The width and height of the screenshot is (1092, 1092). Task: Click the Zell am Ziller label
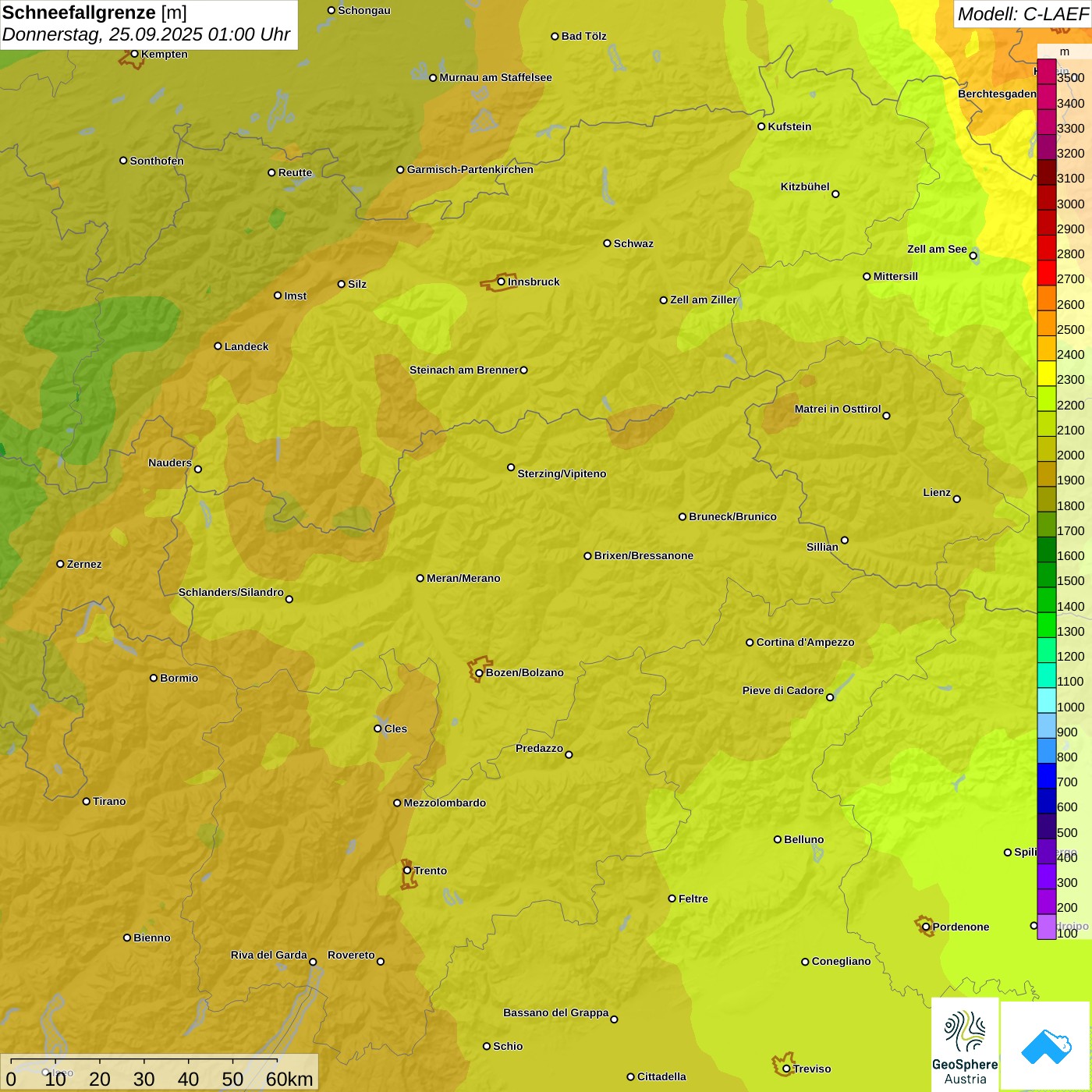point(704,300)
